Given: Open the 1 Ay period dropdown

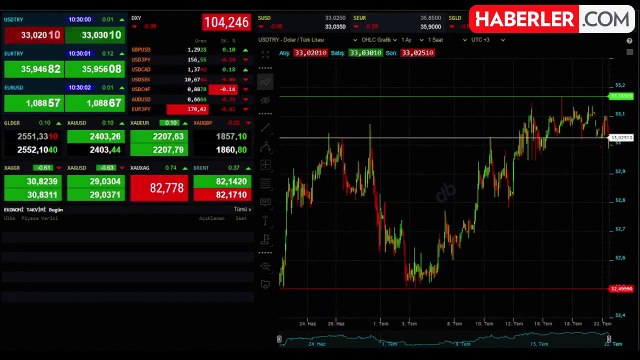Looking at the screenshot, I should 412,40.
